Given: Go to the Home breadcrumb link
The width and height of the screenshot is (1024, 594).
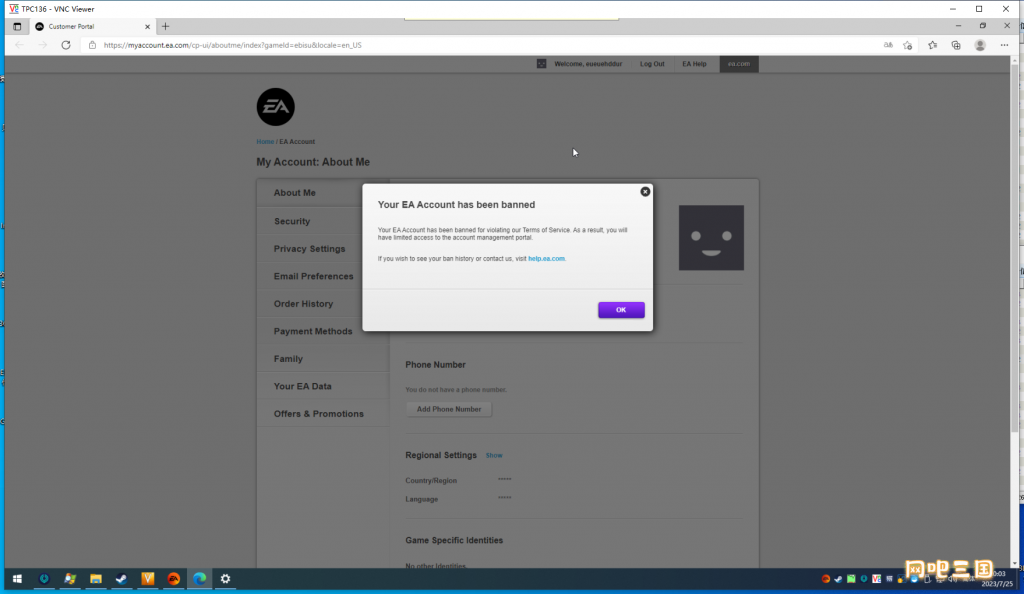Looking at the screenshot, I should tap(265, 142).
